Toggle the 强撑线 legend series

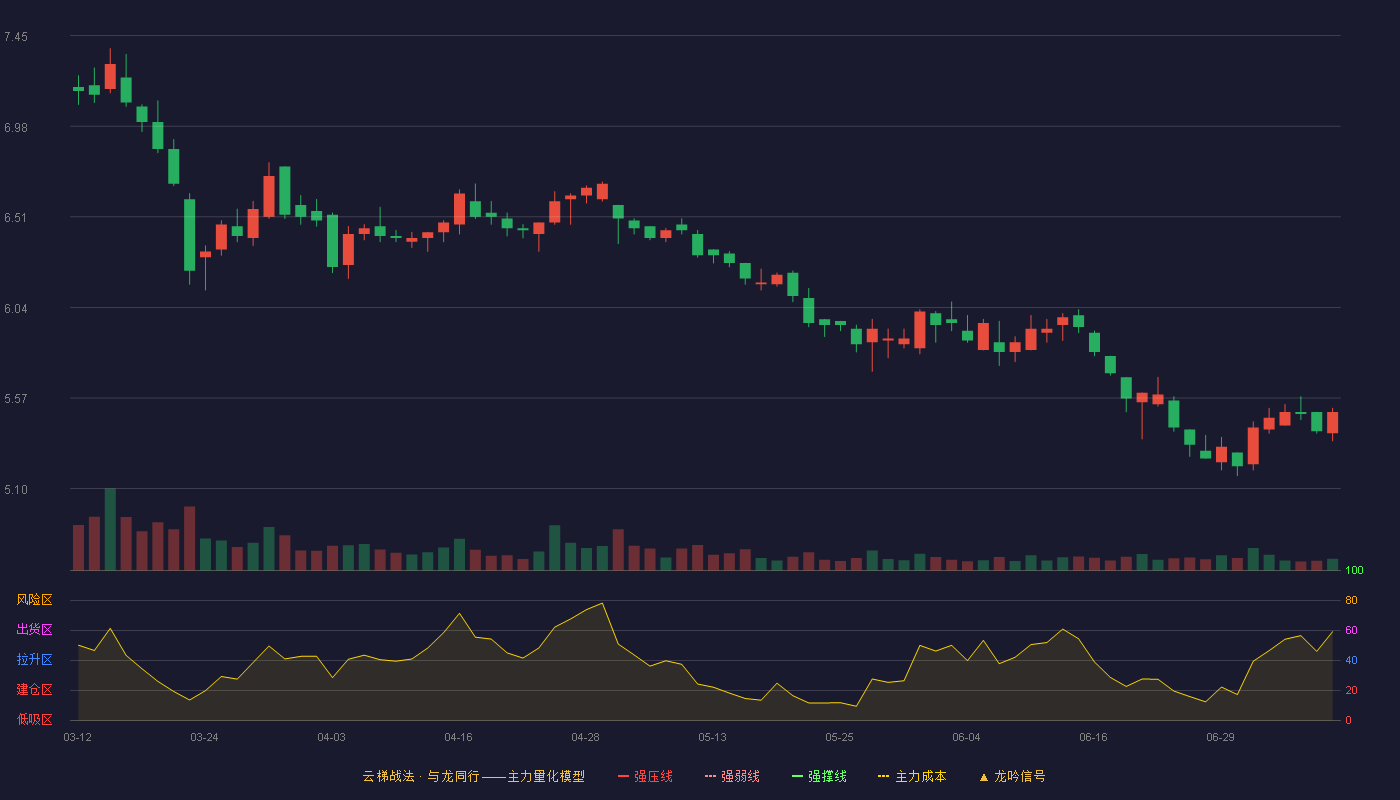tap(819, 776)
